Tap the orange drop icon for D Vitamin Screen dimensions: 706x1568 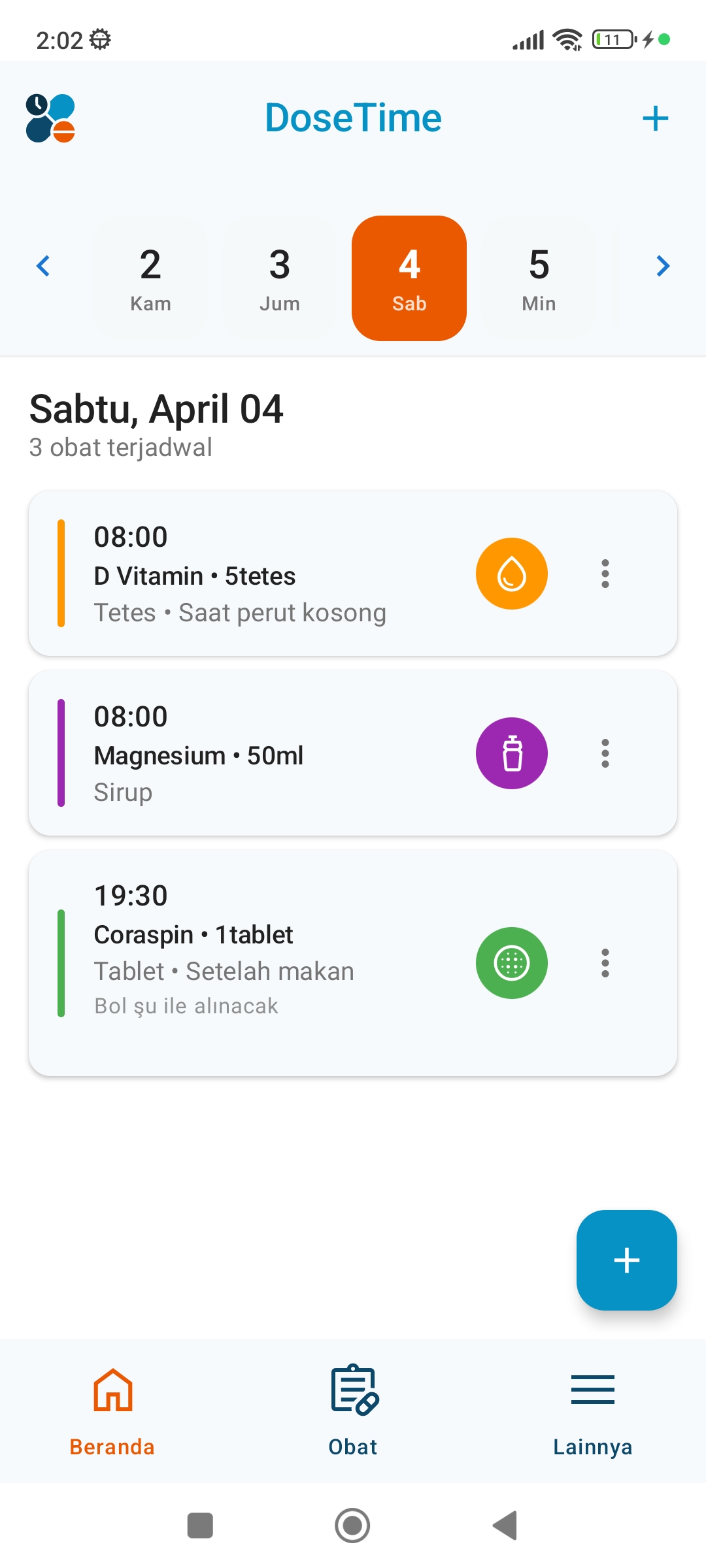coord(511,574)
